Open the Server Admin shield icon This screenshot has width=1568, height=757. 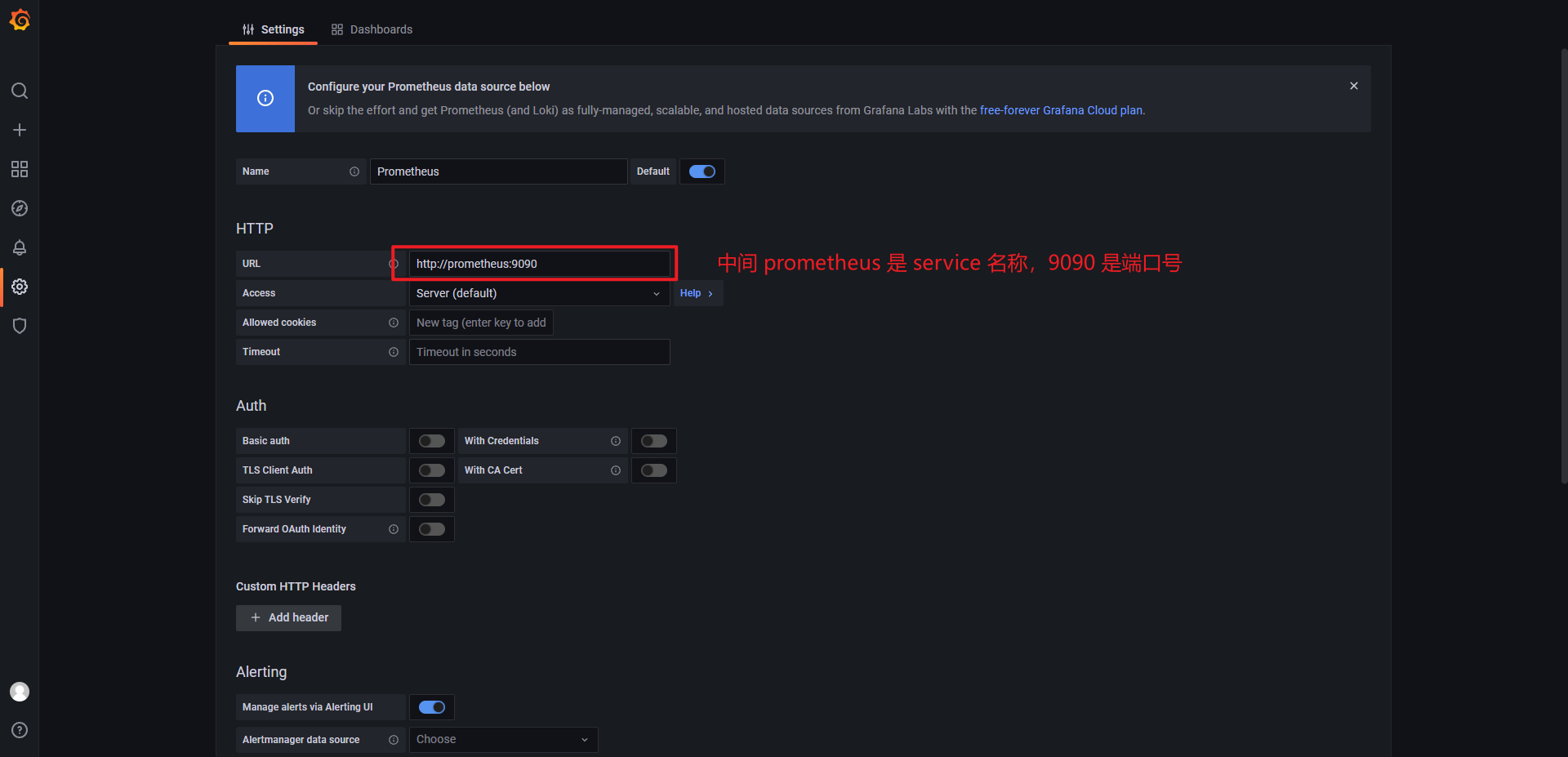[x=20, y=326]
